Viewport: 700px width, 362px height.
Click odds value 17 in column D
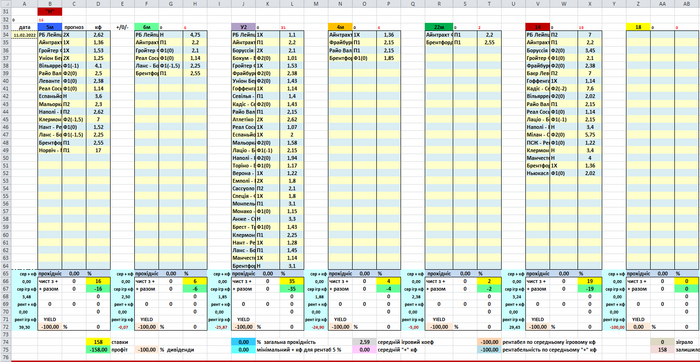(x=98, y=150)
